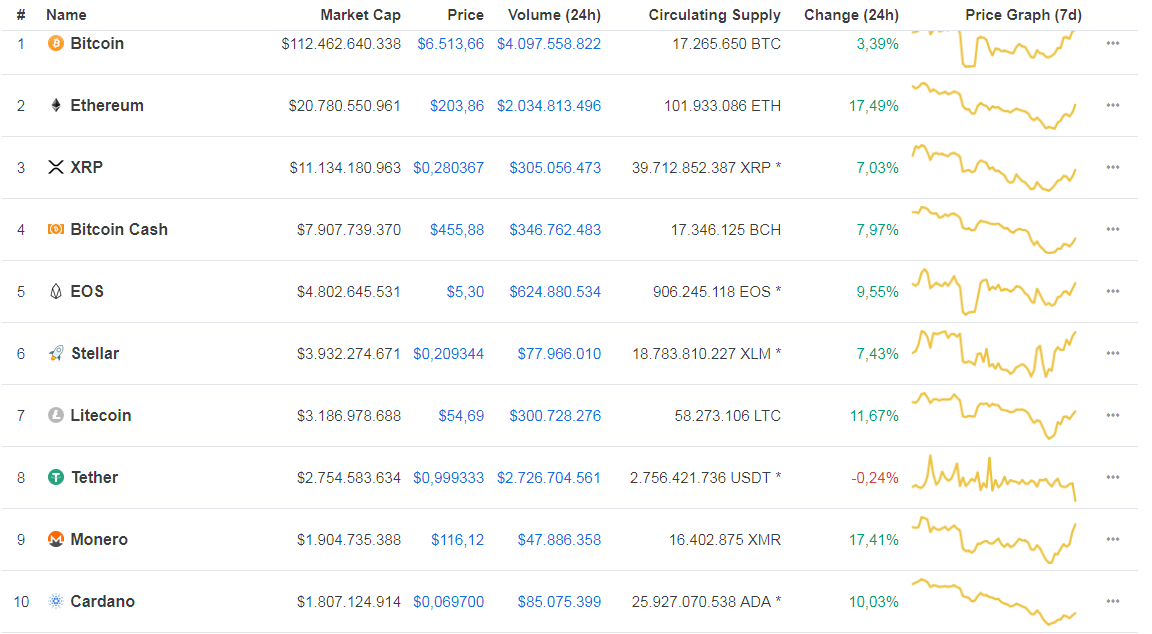This screenshot has width=1152, height=634.
Task: Open Tether 24h volume $2.726.704.561 link
Action: [x=549, y=478]
